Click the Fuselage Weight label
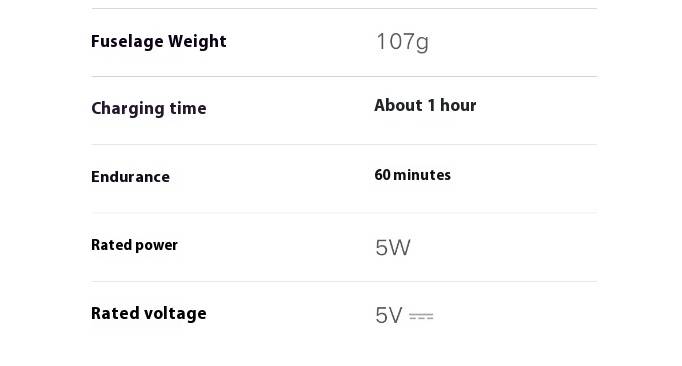682x366 pixels. tap(159, 42)
